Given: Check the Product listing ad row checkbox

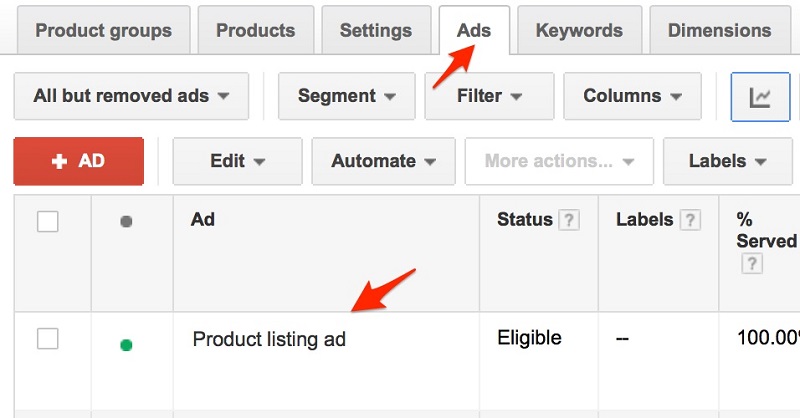Looking at the screenshot, I should pos(48,339).
